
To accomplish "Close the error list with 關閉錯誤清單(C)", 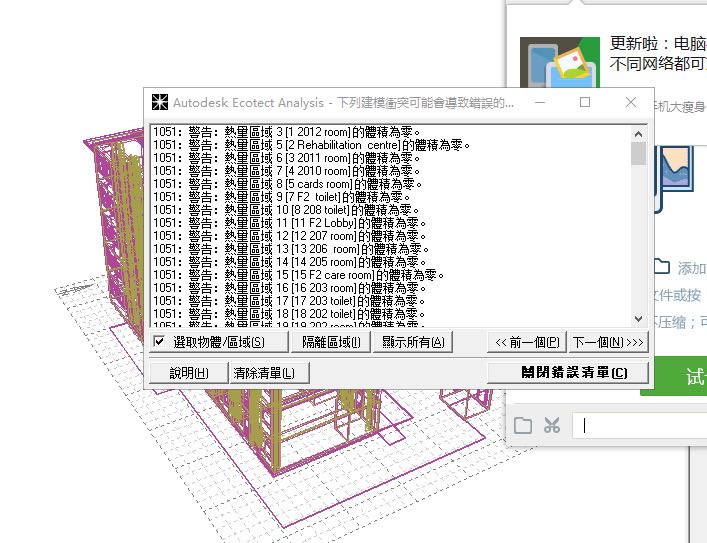I will click(x=568, y=373).
